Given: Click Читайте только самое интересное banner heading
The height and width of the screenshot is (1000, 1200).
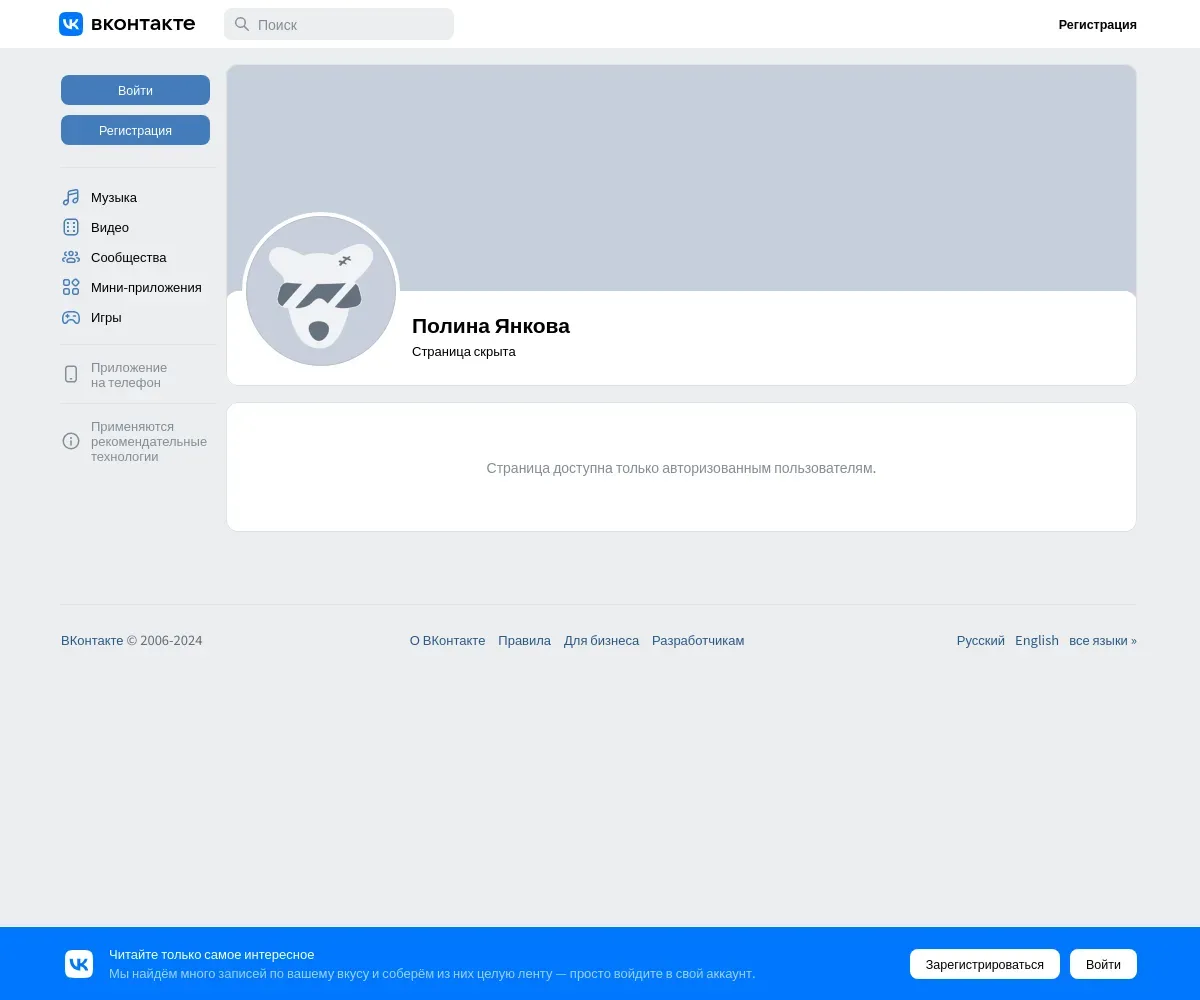Looking at the screenshot, I should click(212, 955).
